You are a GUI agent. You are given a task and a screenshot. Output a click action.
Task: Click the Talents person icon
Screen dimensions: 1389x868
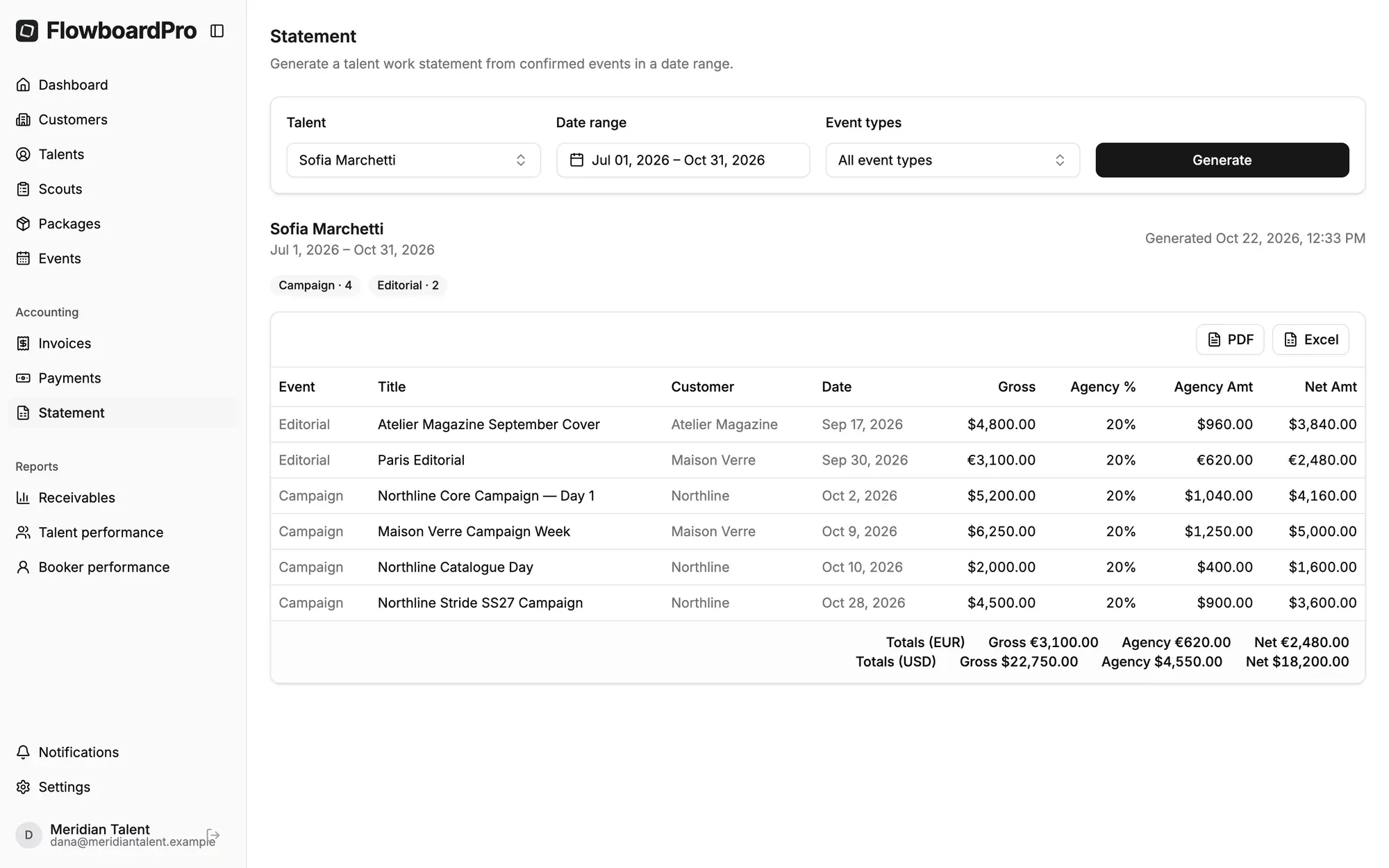click(23, 154)
